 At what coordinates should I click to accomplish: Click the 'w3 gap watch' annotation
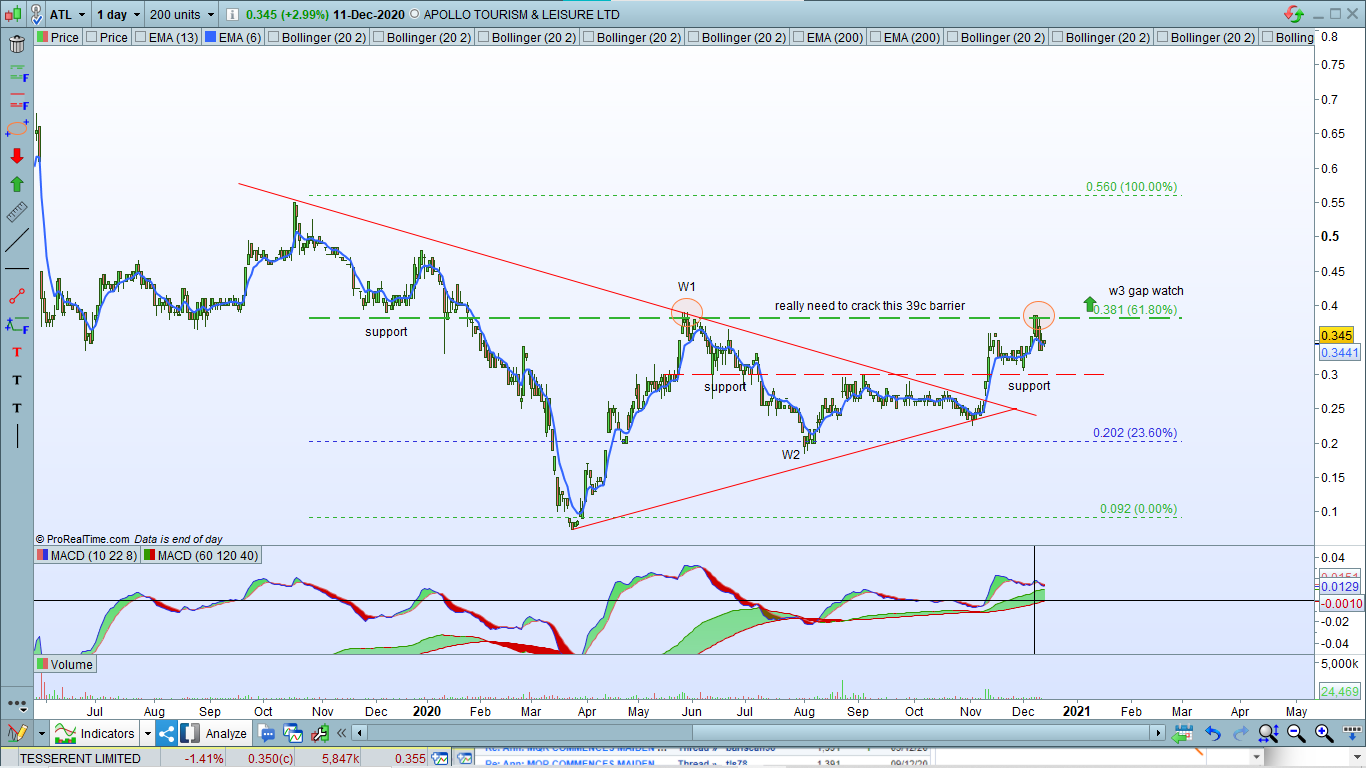tap(1146, 292)
